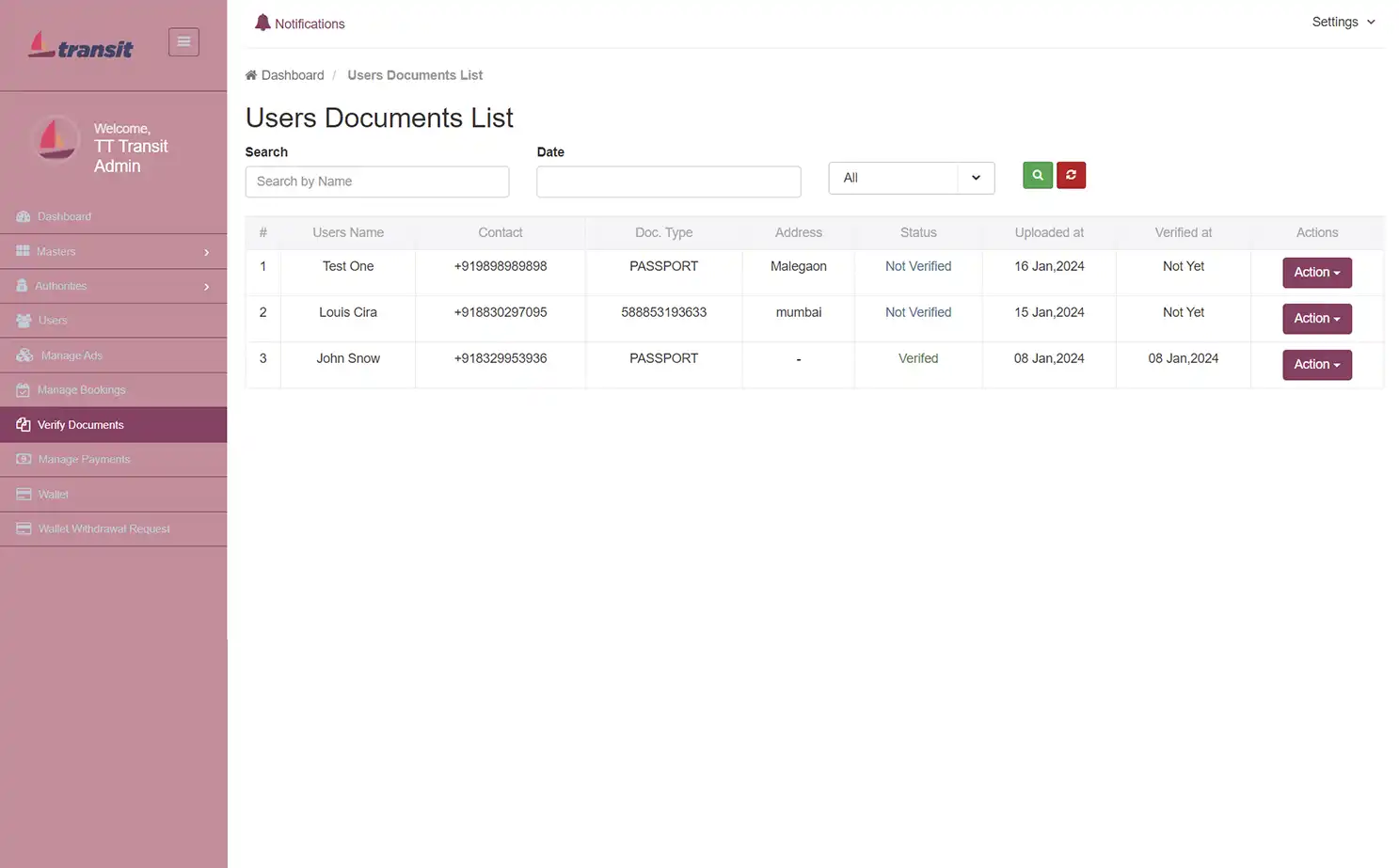This screenshot has height=868, width=1399.
Task: Toggle the sidebar hamburger menu
Action: [x=183, y=41]
